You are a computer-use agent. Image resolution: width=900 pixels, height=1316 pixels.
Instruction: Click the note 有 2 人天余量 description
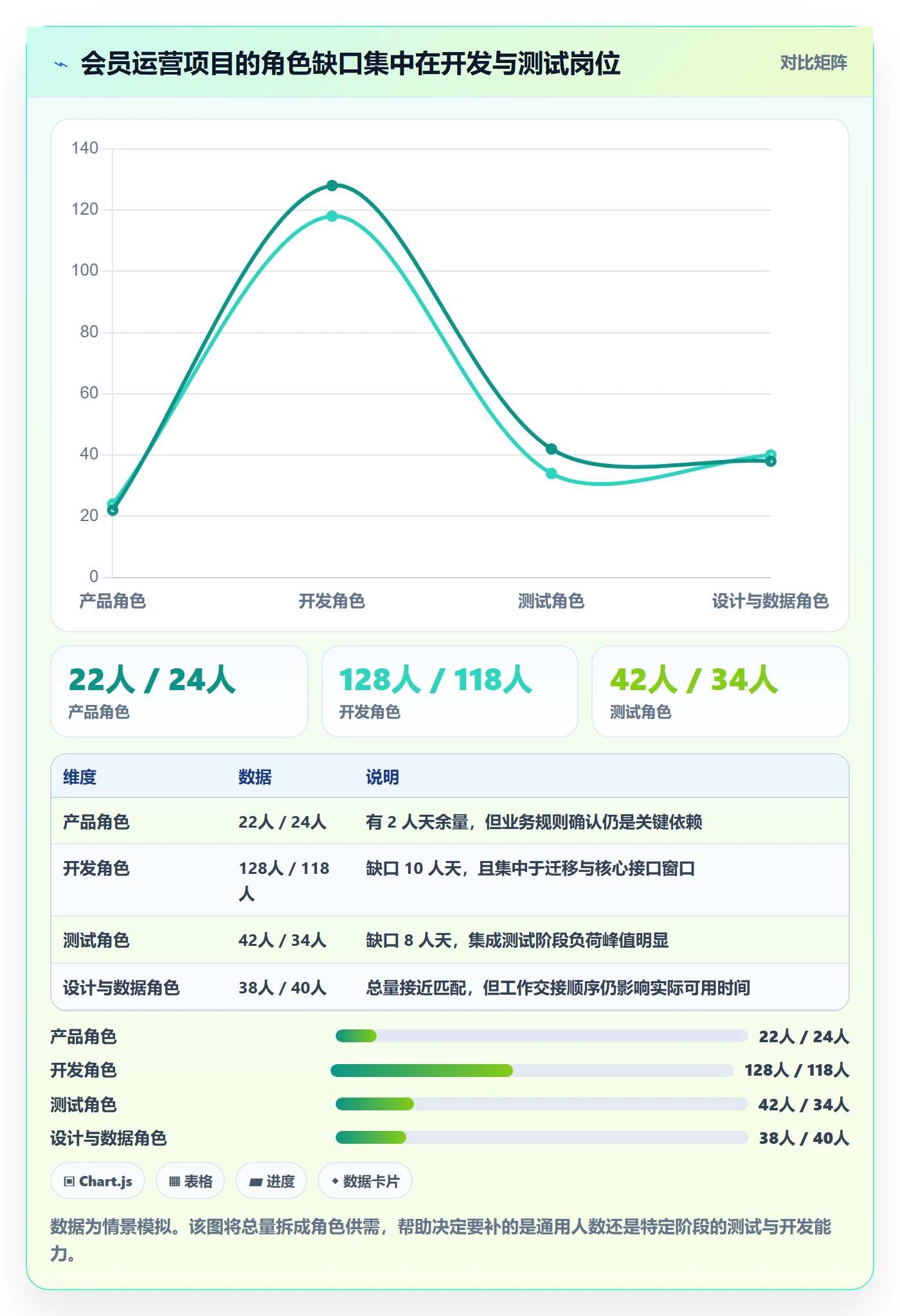click(534, 822)
